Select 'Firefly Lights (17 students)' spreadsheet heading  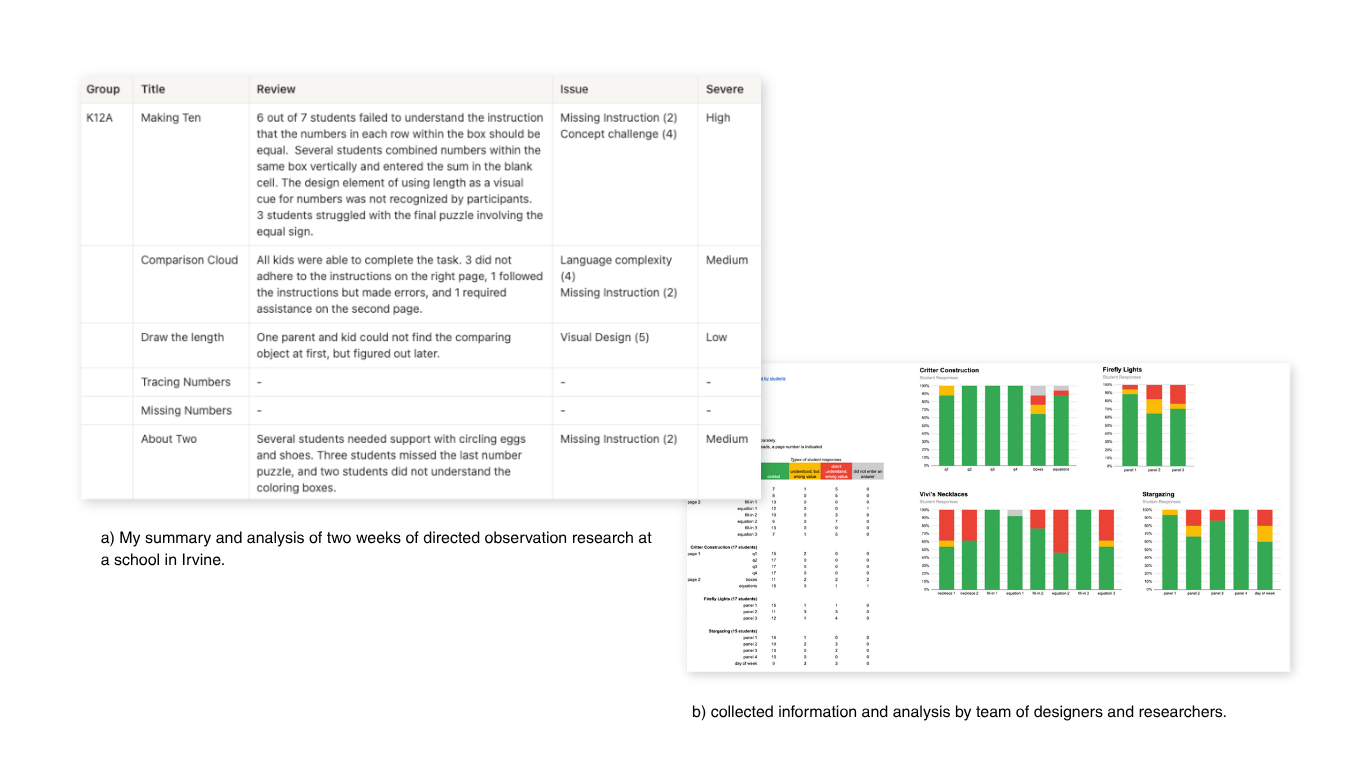730,599
